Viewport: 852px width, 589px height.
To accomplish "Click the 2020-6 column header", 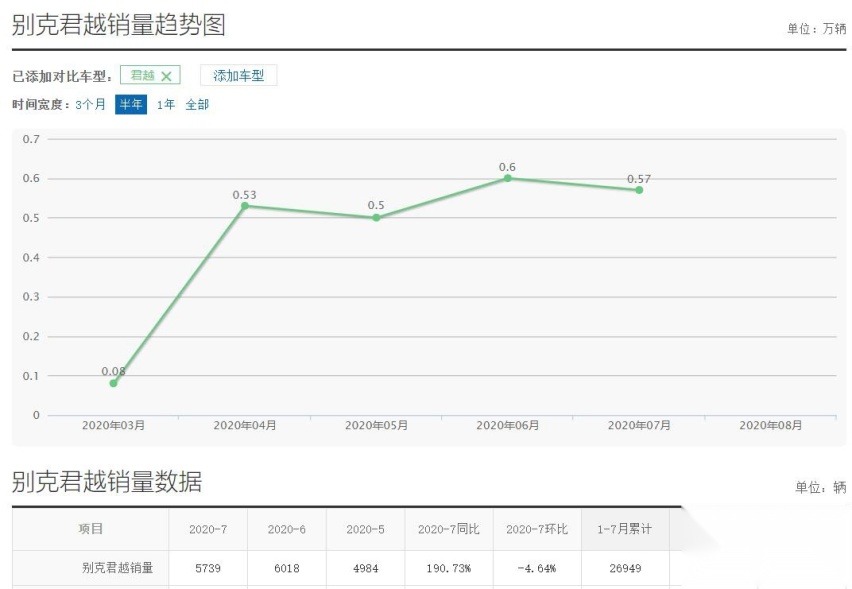I will click(287, 529).
